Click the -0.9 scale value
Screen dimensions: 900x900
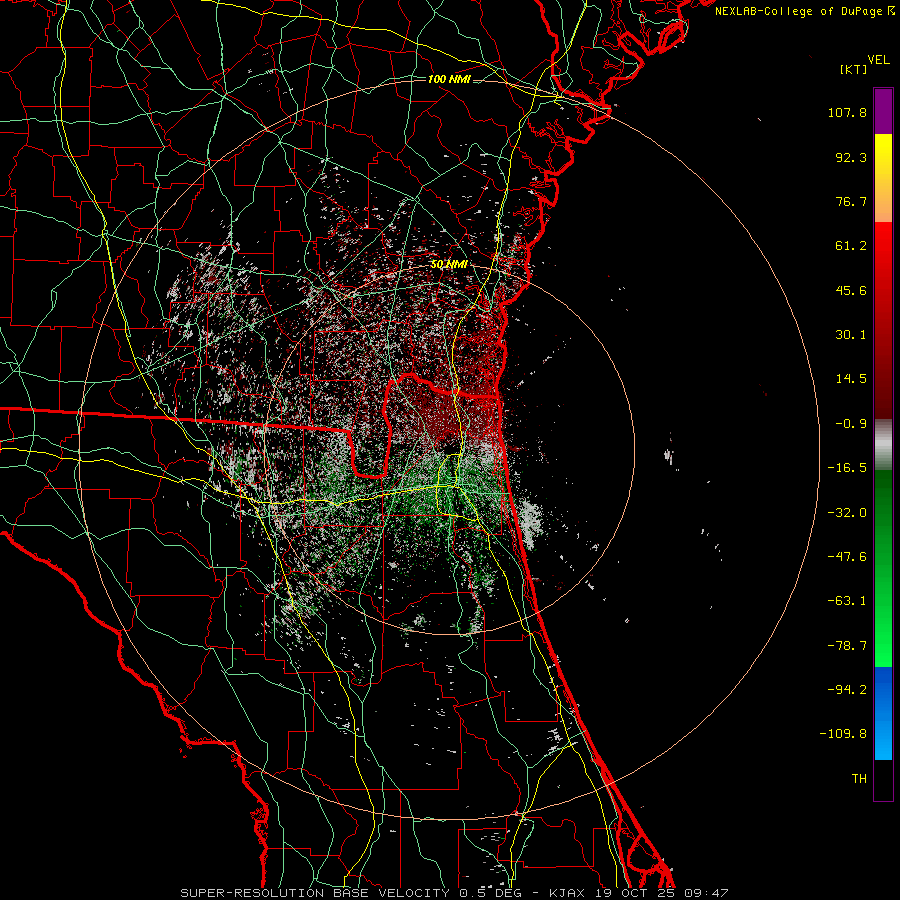(851, 424)
